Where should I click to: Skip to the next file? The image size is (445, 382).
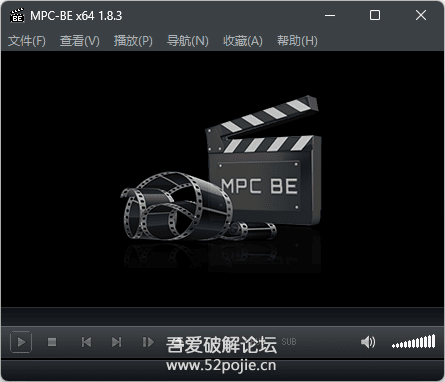(116, 342)
